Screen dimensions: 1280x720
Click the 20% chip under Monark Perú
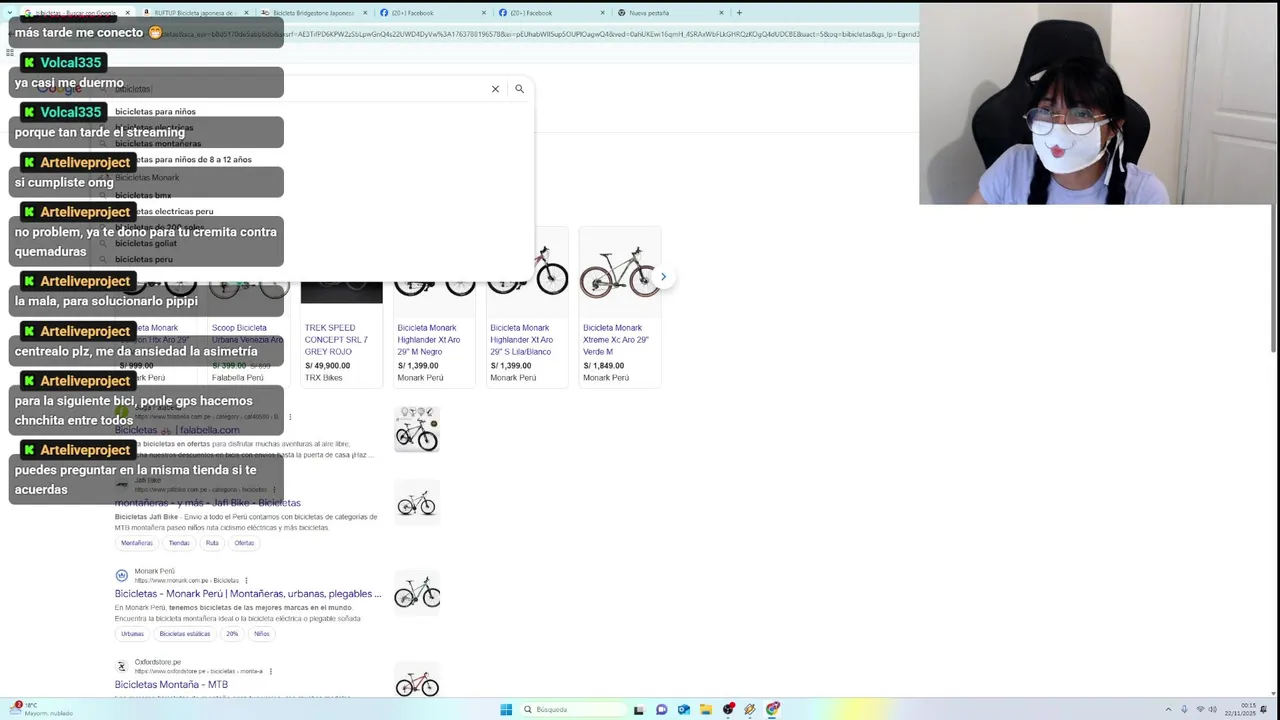(232, 634)
